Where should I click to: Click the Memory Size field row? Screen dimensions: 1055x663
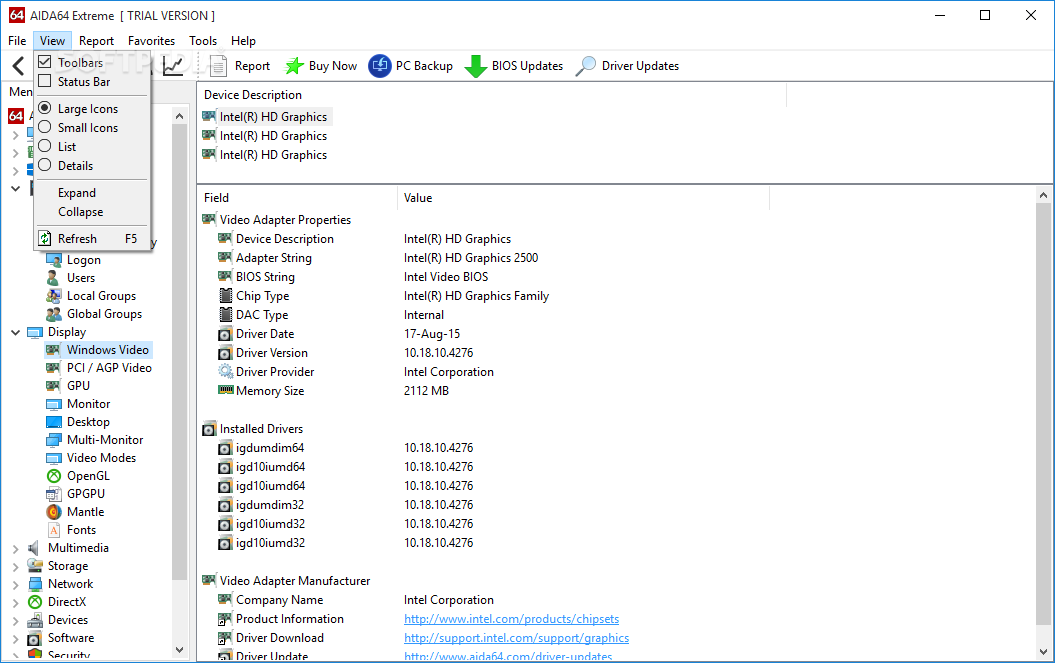click(269, 390)
